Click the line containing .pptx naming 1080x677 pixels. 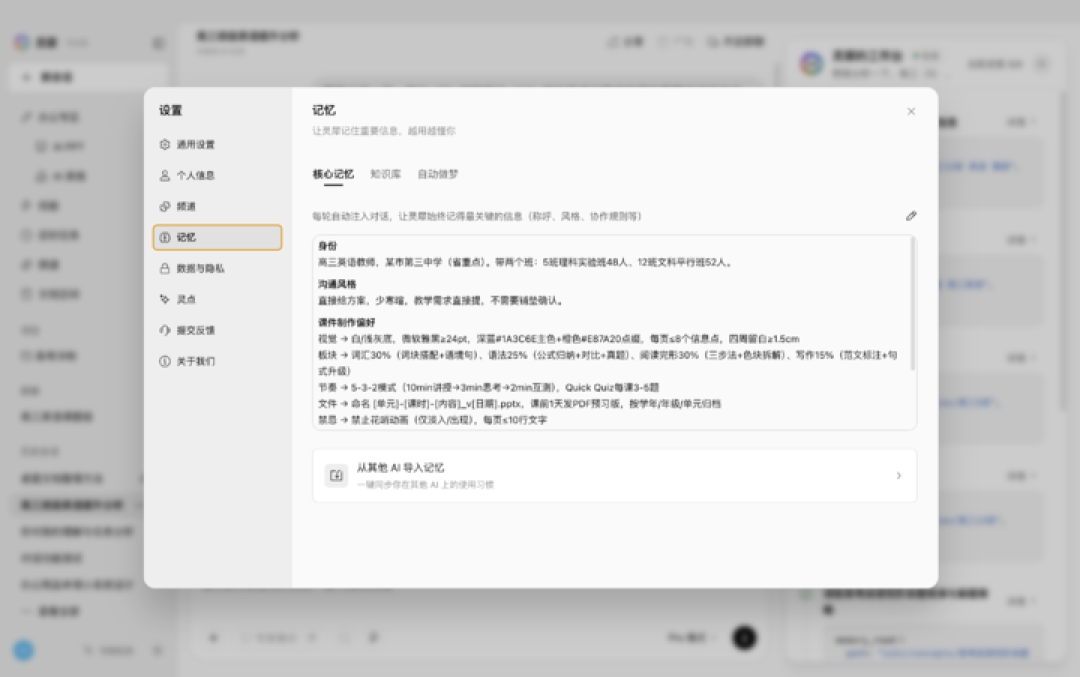tap(519, 404)
